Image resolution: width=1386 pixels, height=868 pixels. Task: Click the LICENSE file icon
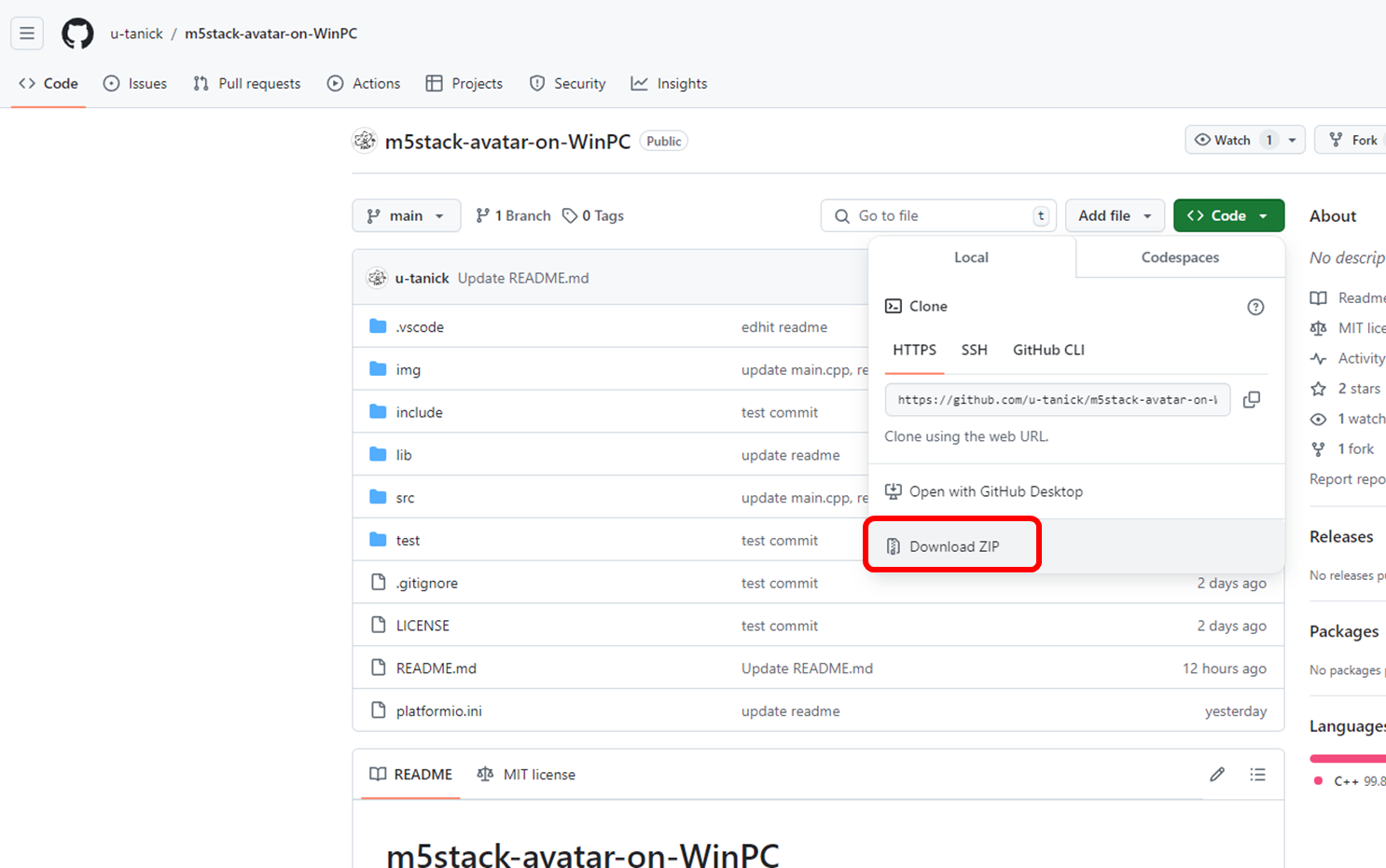pyautogui.click(x=378, y=625)
